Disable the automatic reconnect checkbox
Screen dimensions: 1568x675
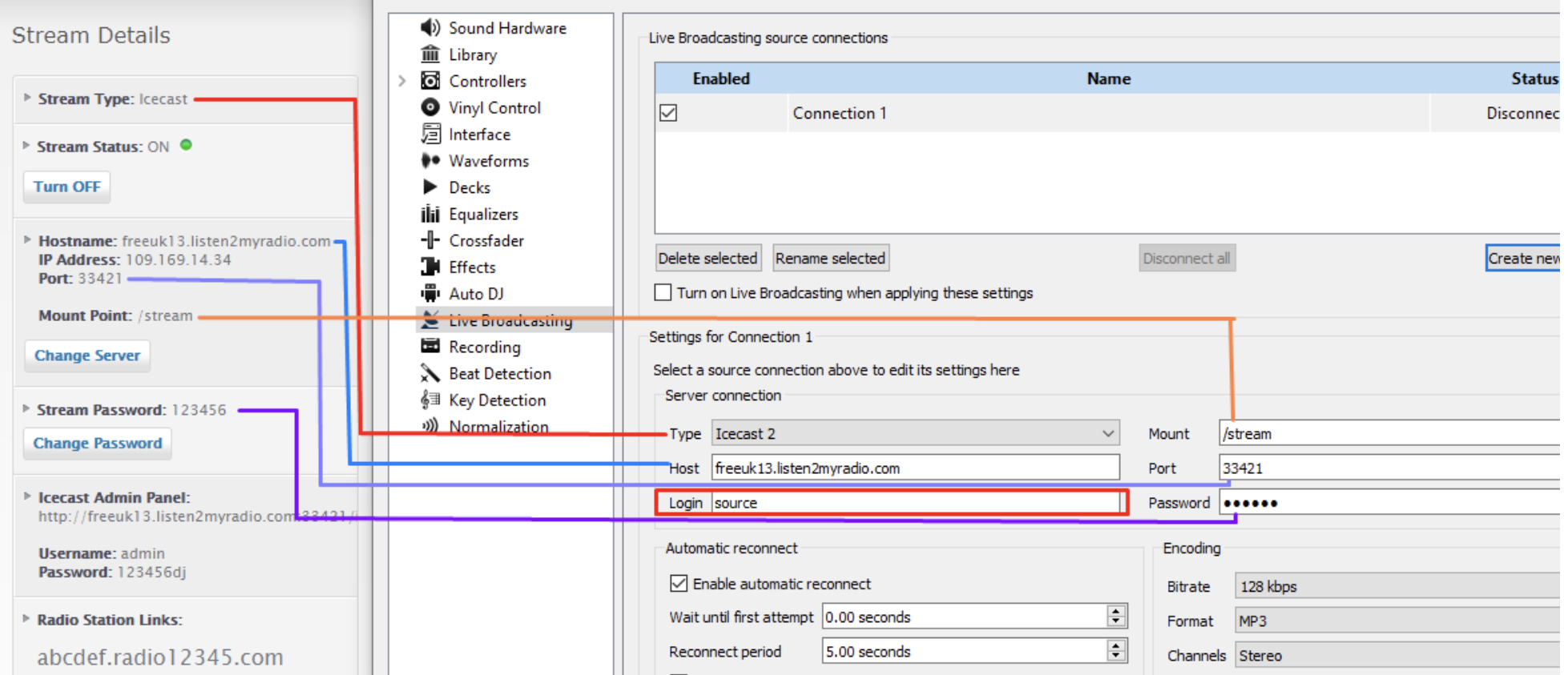(679, 584)
